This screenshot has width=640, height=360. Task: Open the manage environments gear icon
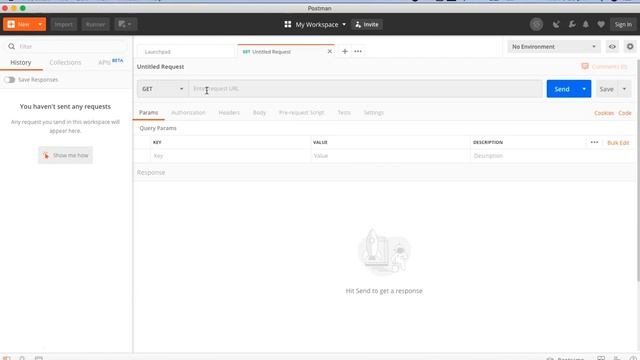tap(630, 47)
